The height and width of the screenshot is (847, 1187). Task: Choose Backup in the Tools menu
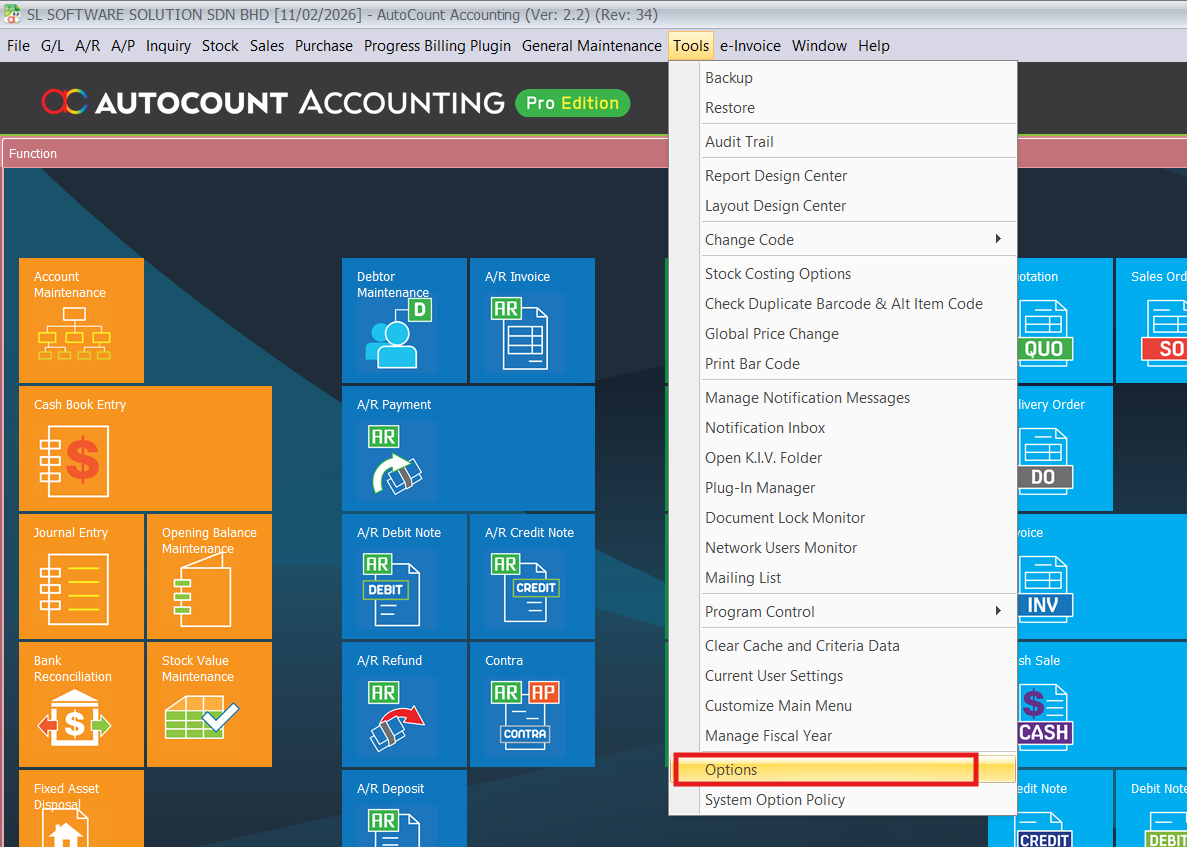[729, 78]
